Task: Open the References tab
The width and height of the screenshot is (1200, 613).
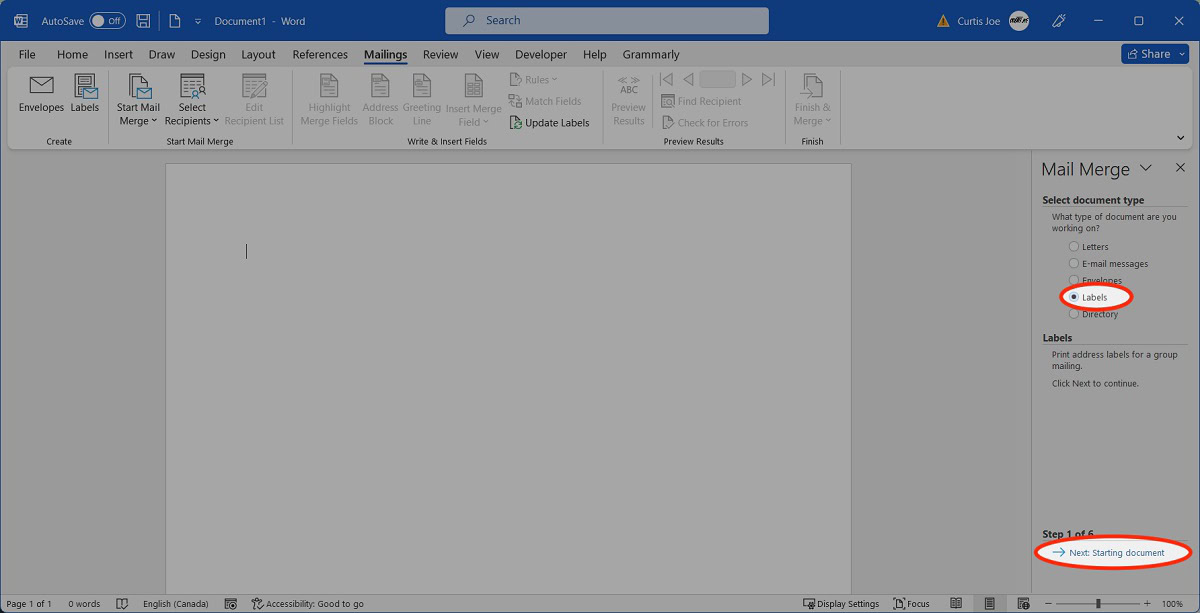Action: pyautogui.click(x=320, y=55)
